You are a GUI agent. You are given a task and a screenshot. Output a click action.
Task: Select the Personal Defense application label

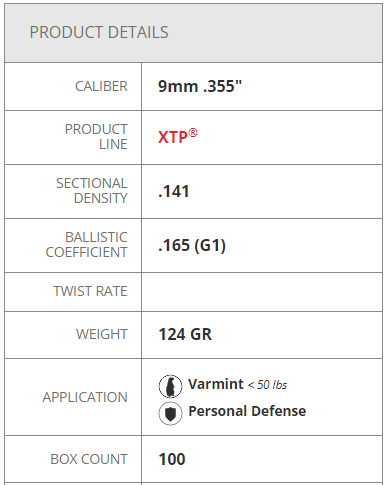pyautogui.click(x=247, y=411)
